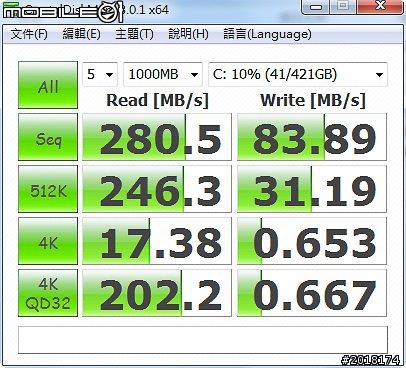Minimize the benchmark window
This screenshot has width=406, height=368.
tap(316, 6)
